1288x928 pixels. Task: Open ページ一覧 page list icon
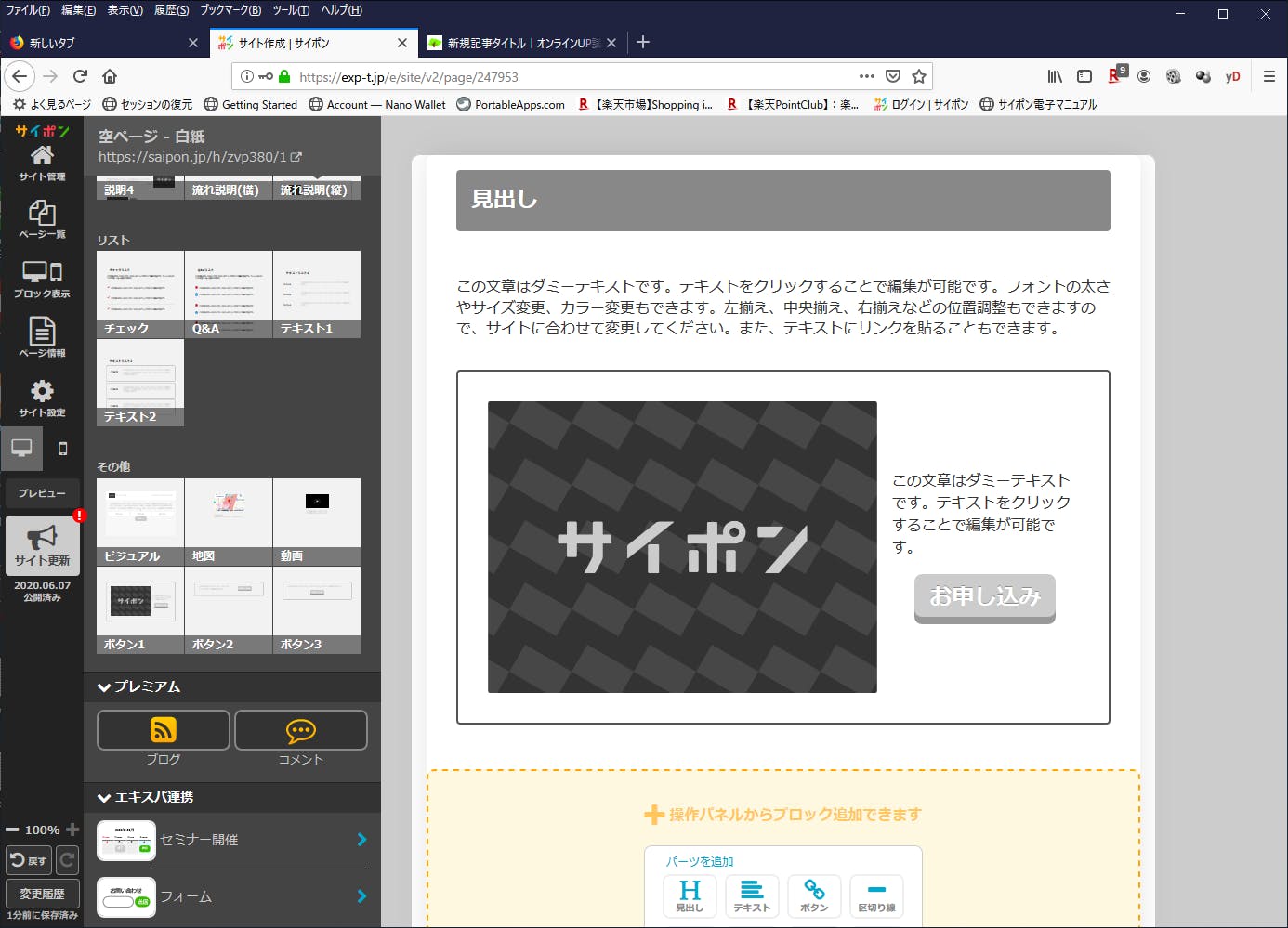coord(42,220)
